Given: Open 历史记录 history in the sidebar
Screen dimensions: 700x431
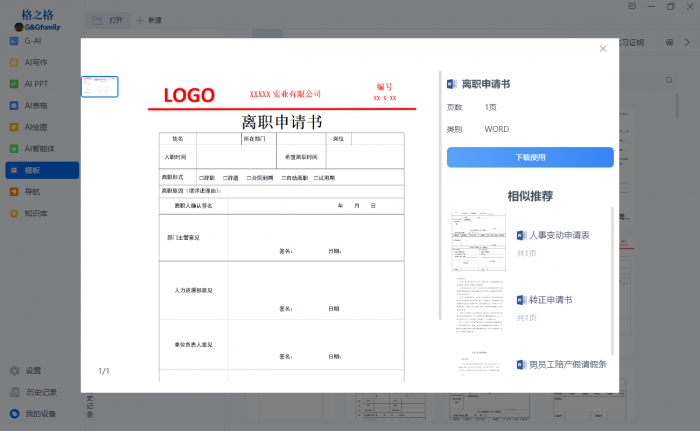Looking at the screenshot, I should [x=15, y=392].
